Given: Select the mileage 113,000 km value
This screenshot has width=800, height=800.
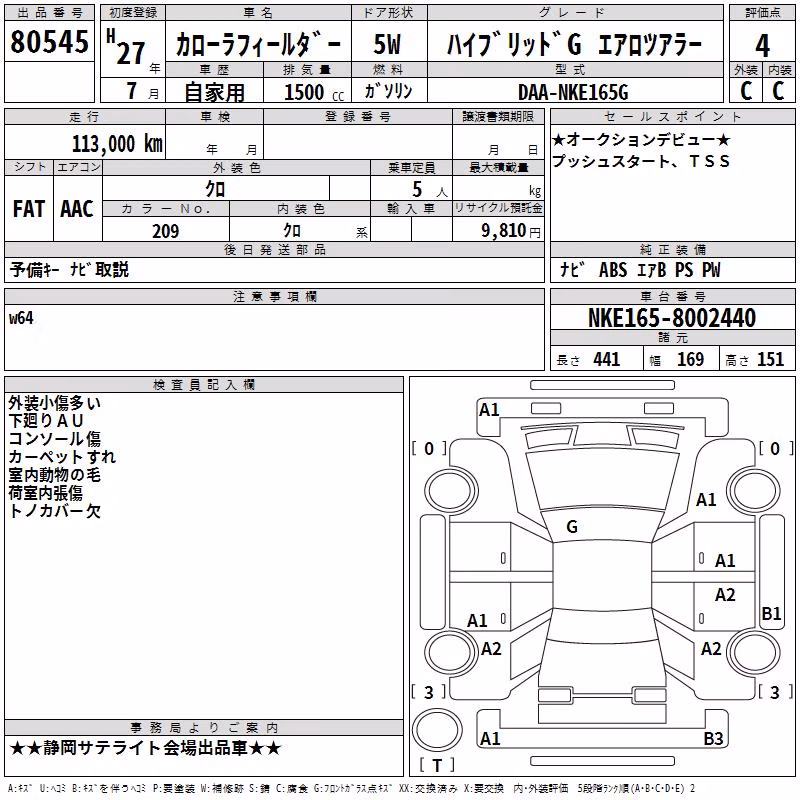Looking at the screenshot, I should (117, 144).
